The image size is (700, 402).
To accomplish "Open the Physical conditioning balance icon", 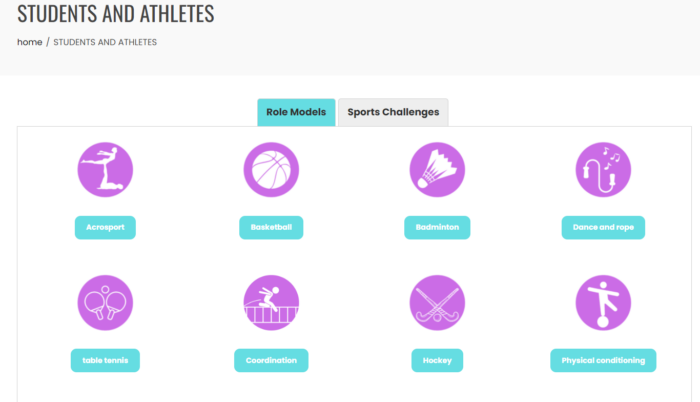I will pos(603,303).
